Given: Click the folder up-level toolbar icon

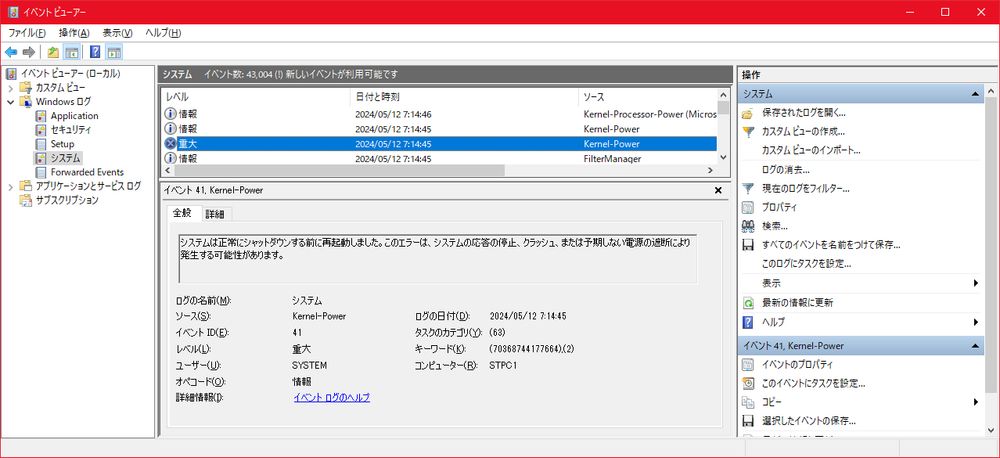Looking at the screenshot, I should point(54,52).
